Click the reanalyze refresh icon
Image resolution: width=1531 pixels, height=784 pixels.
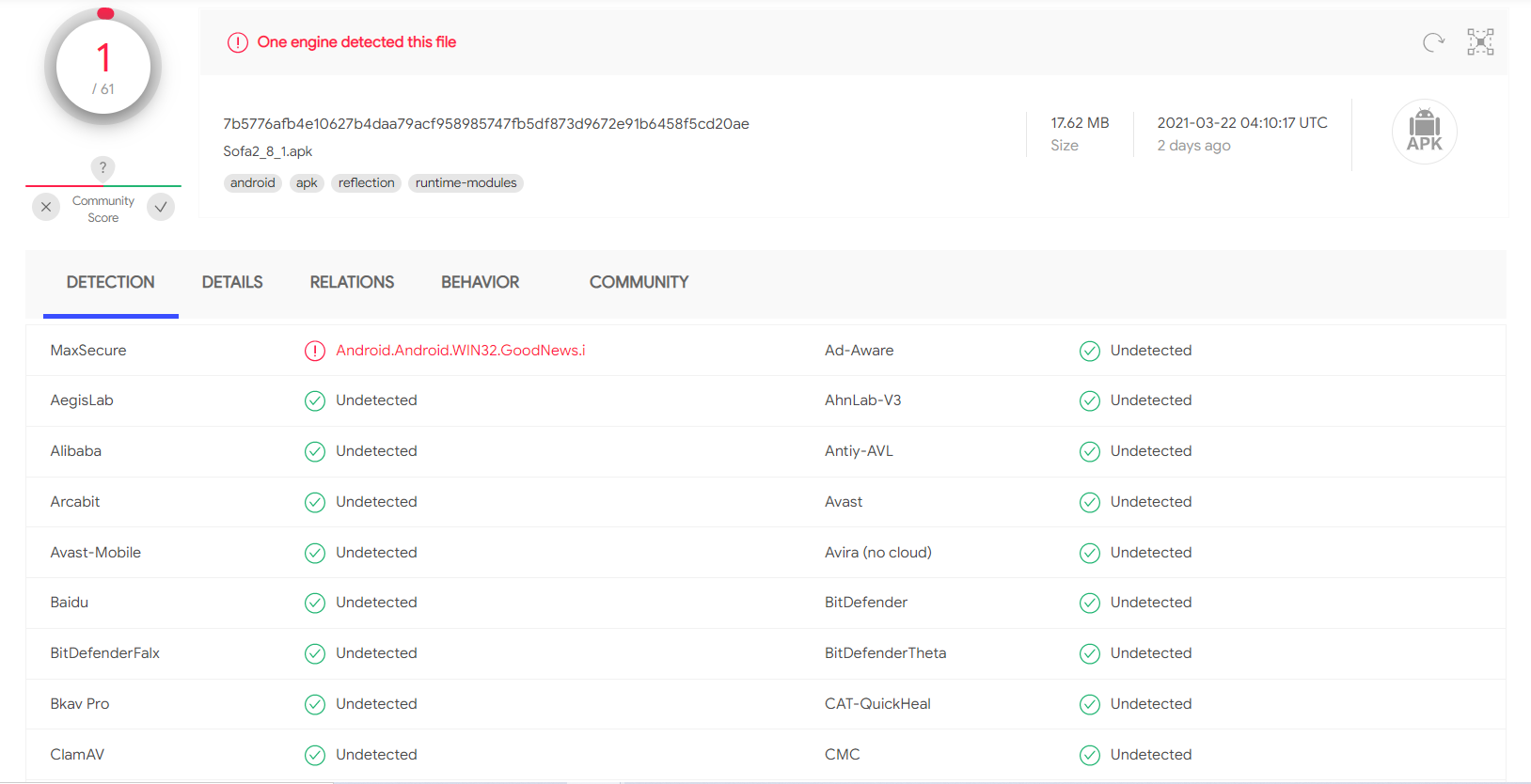click(1433, 42)
